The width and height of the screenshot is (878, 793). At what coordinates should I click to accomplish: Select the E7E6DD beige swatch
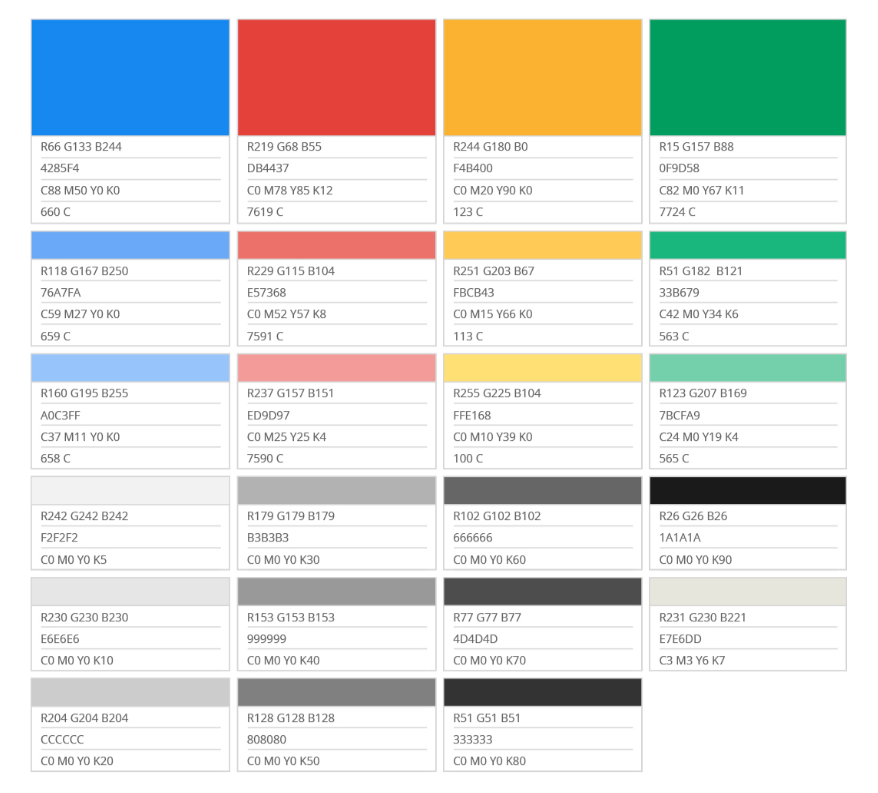pos(748,591)
